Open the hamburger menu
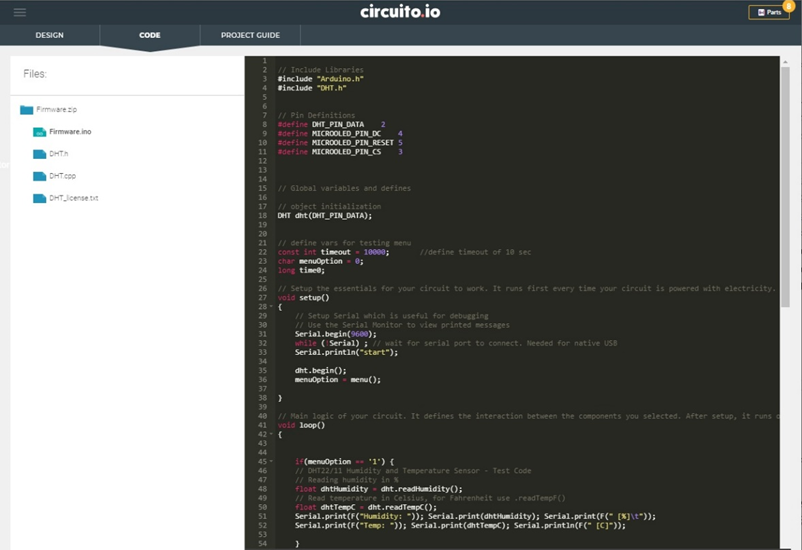Screen dimensions: 802x550 (20, 12)
